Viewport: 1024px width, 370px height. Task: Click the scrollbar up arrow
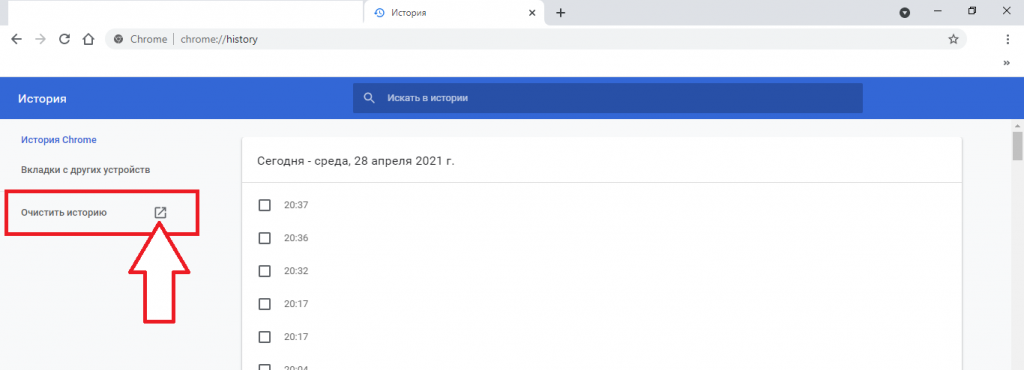click(1017, 125)
